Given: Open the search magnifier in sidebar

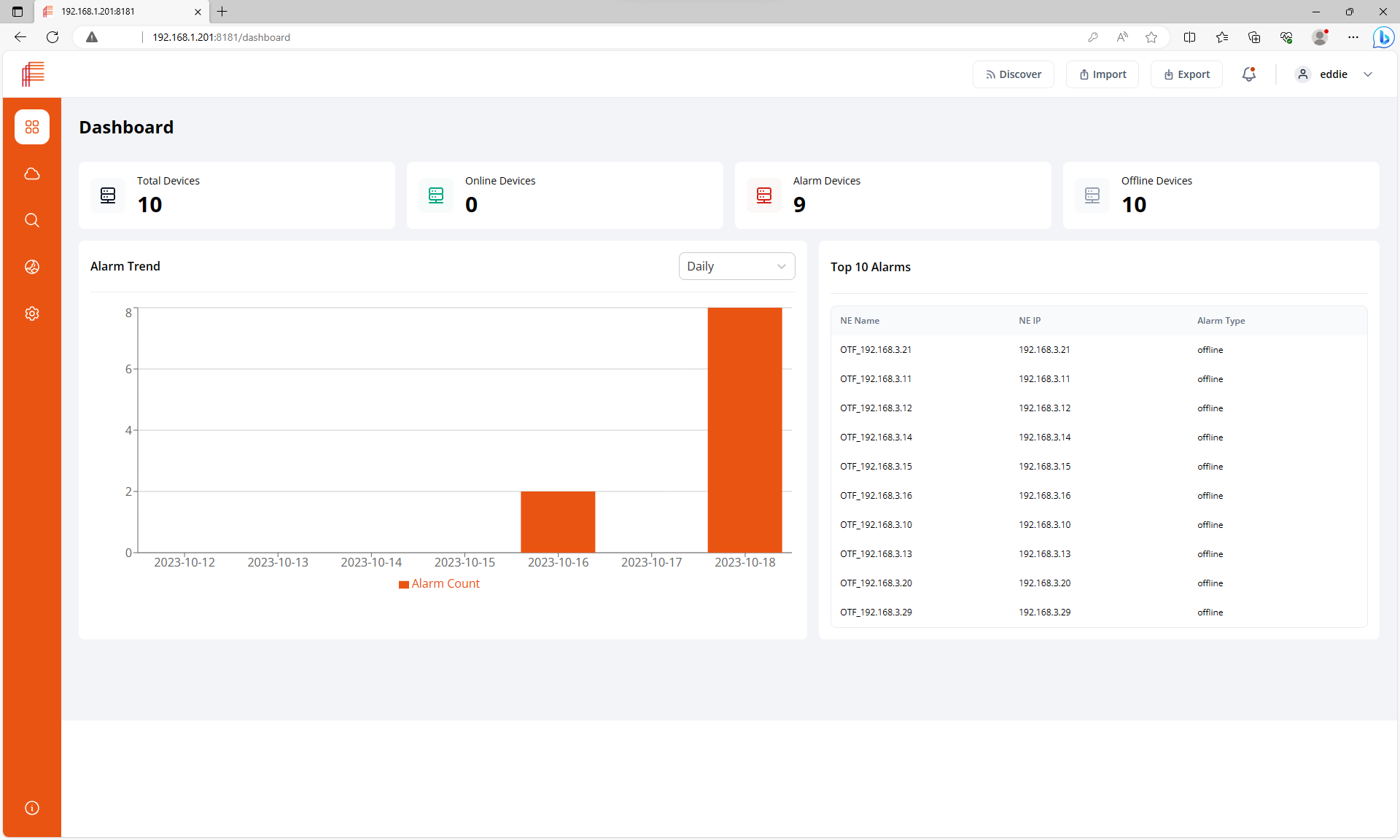Looking at the screenshot, I should tap(32, 220).
